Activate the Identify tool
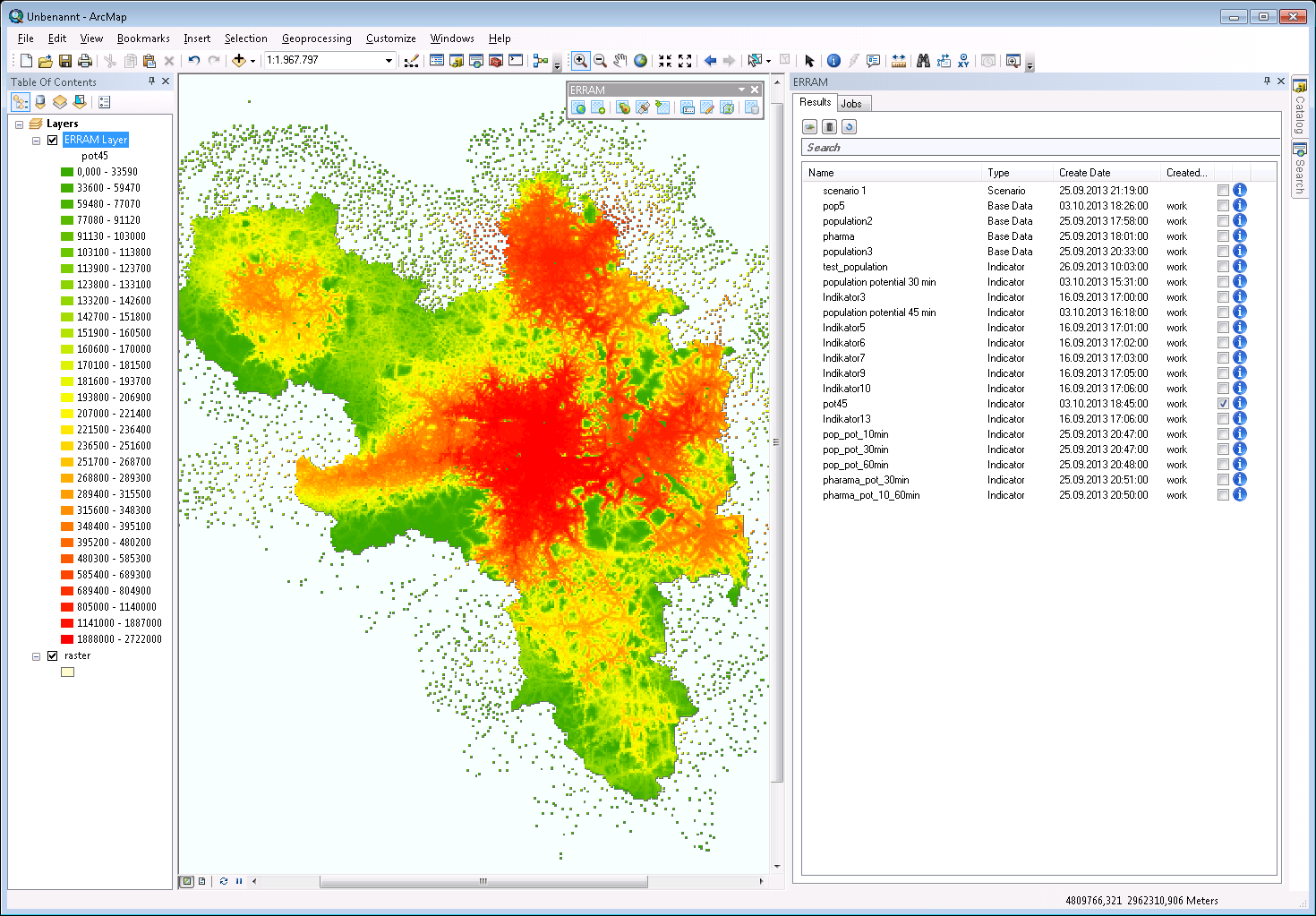Image resolution: width=1316 pixels, height=916 pixels. pyautogui.click(x=833, y=61)
